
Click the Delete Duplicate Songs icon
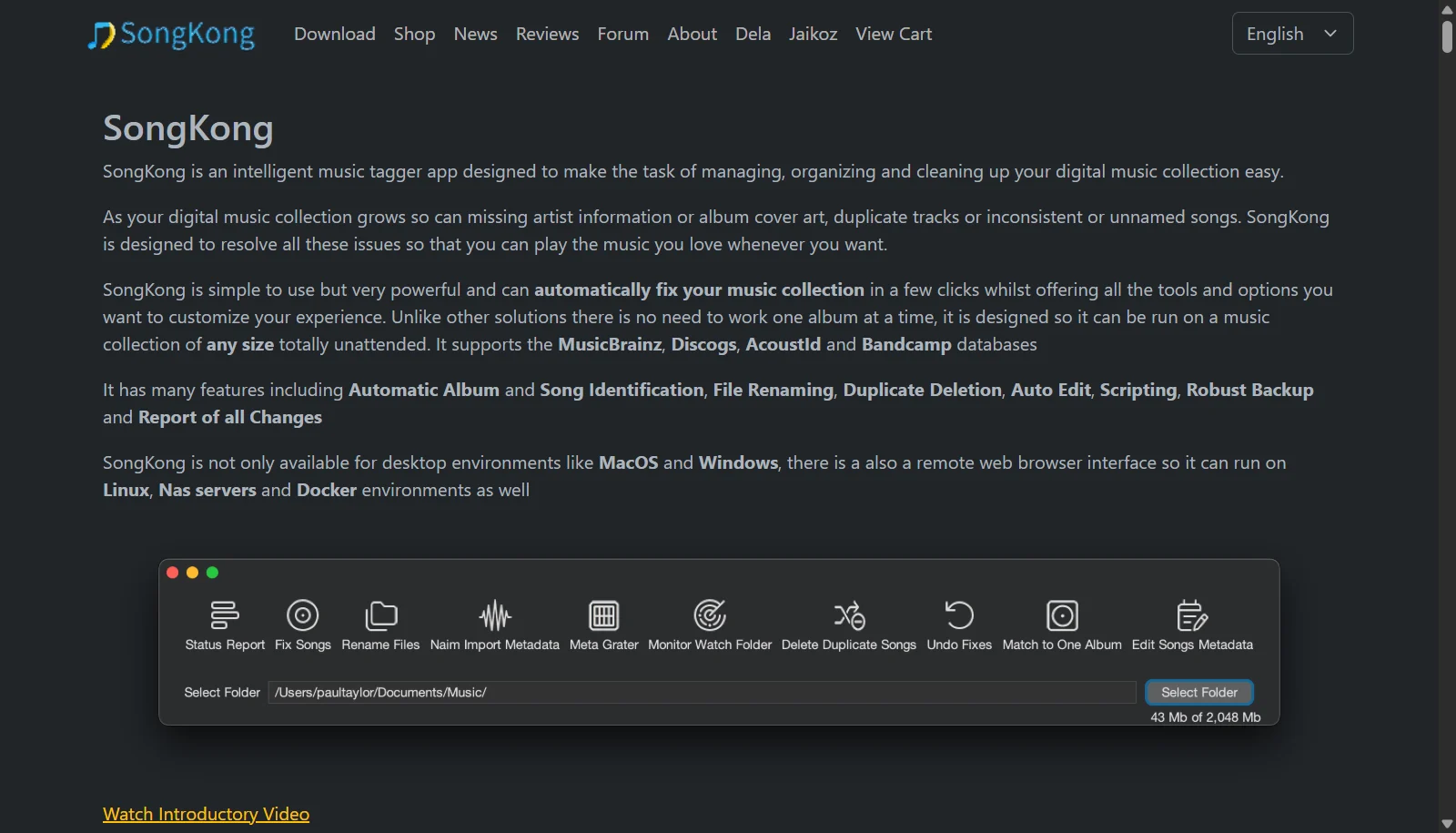pos(849,615)
